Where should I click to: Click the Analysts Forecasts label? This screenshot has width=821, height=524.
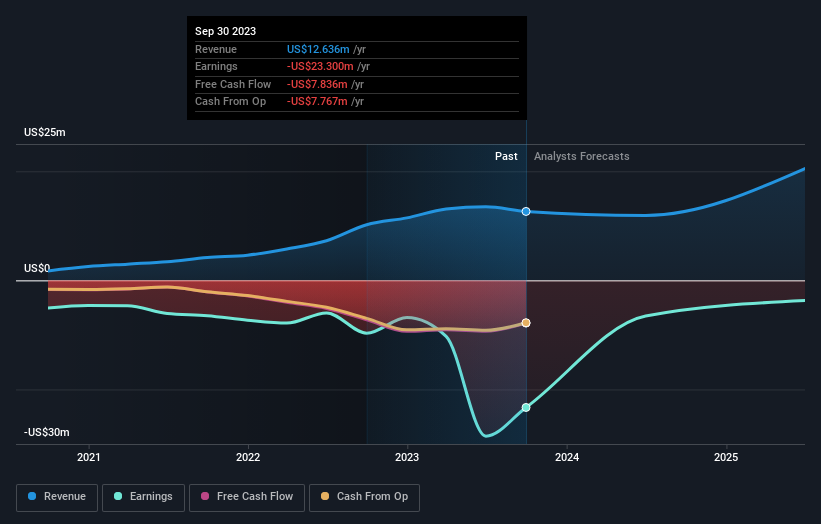[582, 157]
